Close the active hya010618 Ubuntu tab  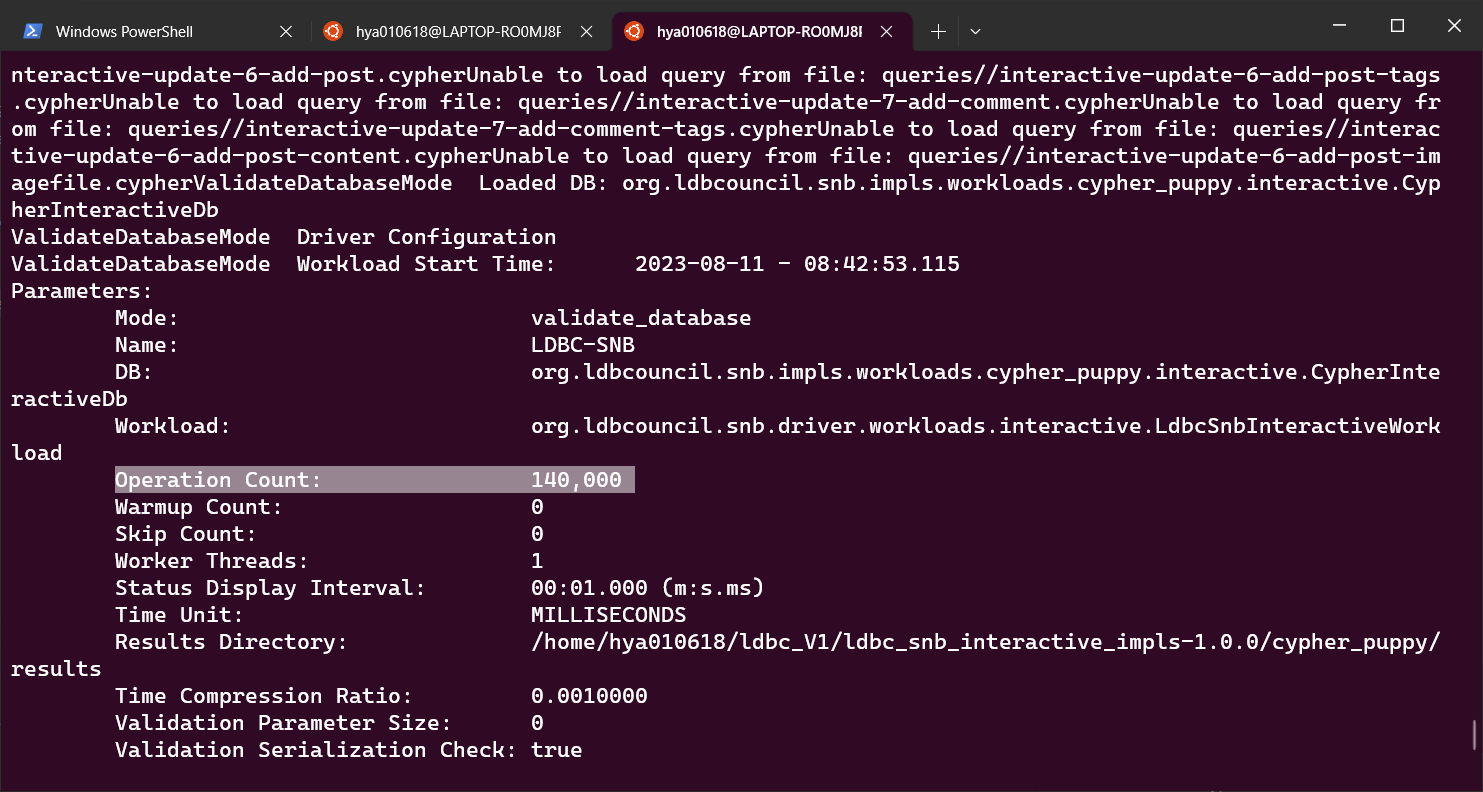886,31
